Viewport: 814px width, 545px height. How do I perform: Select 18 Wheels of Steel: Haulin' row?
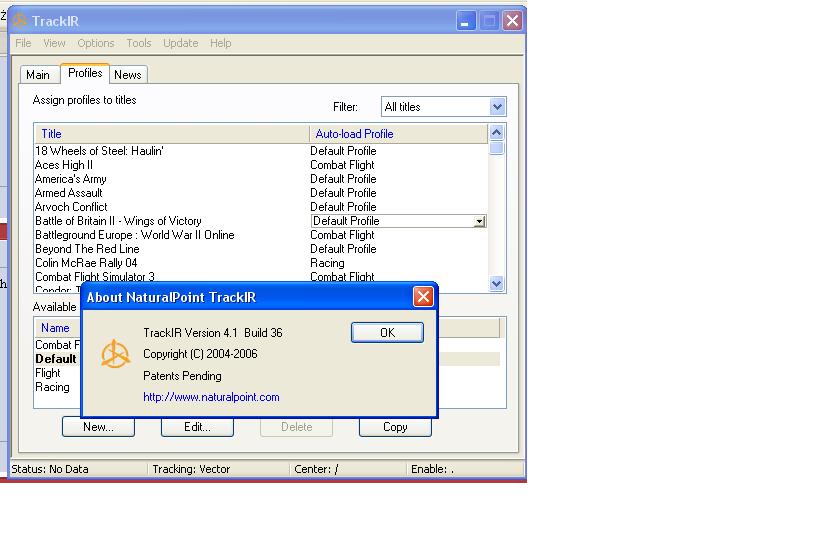99,151
